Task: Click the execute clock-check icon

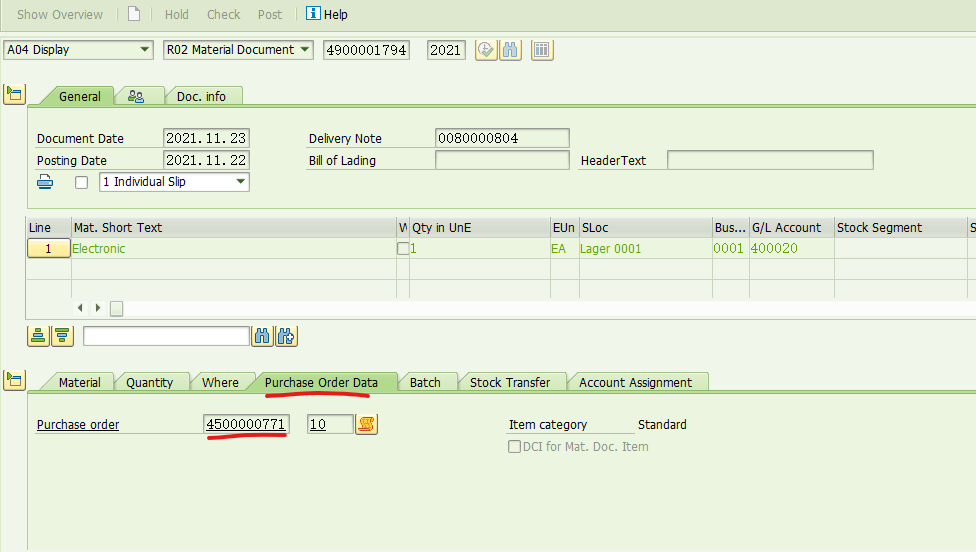Action: 486,50
